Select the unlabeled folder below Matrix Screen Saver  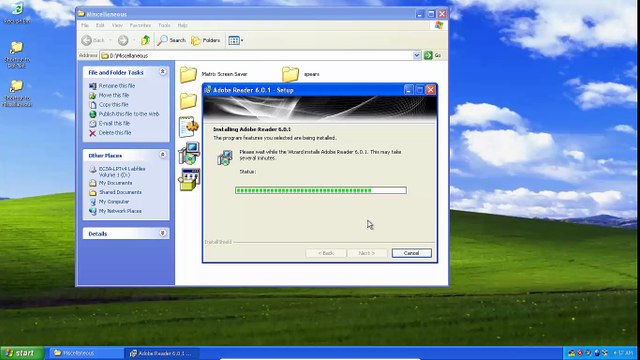(188, 101)
